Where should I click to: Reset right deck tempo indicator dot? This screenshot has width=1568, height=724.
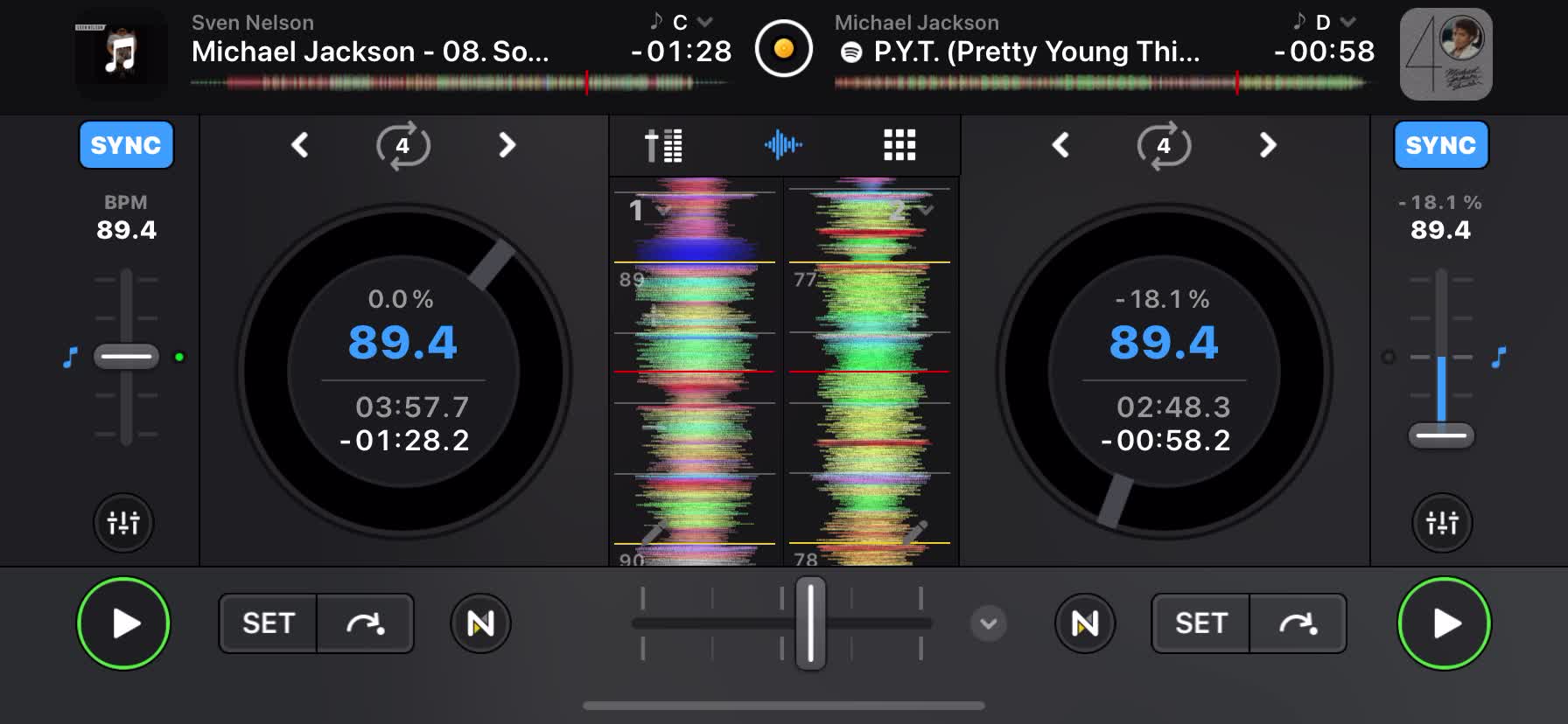tap(1389, 357)
